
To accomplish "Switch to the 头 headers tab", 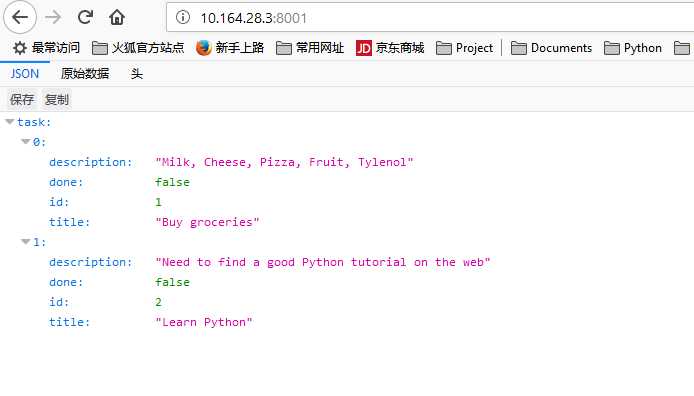I will [136, 73].
